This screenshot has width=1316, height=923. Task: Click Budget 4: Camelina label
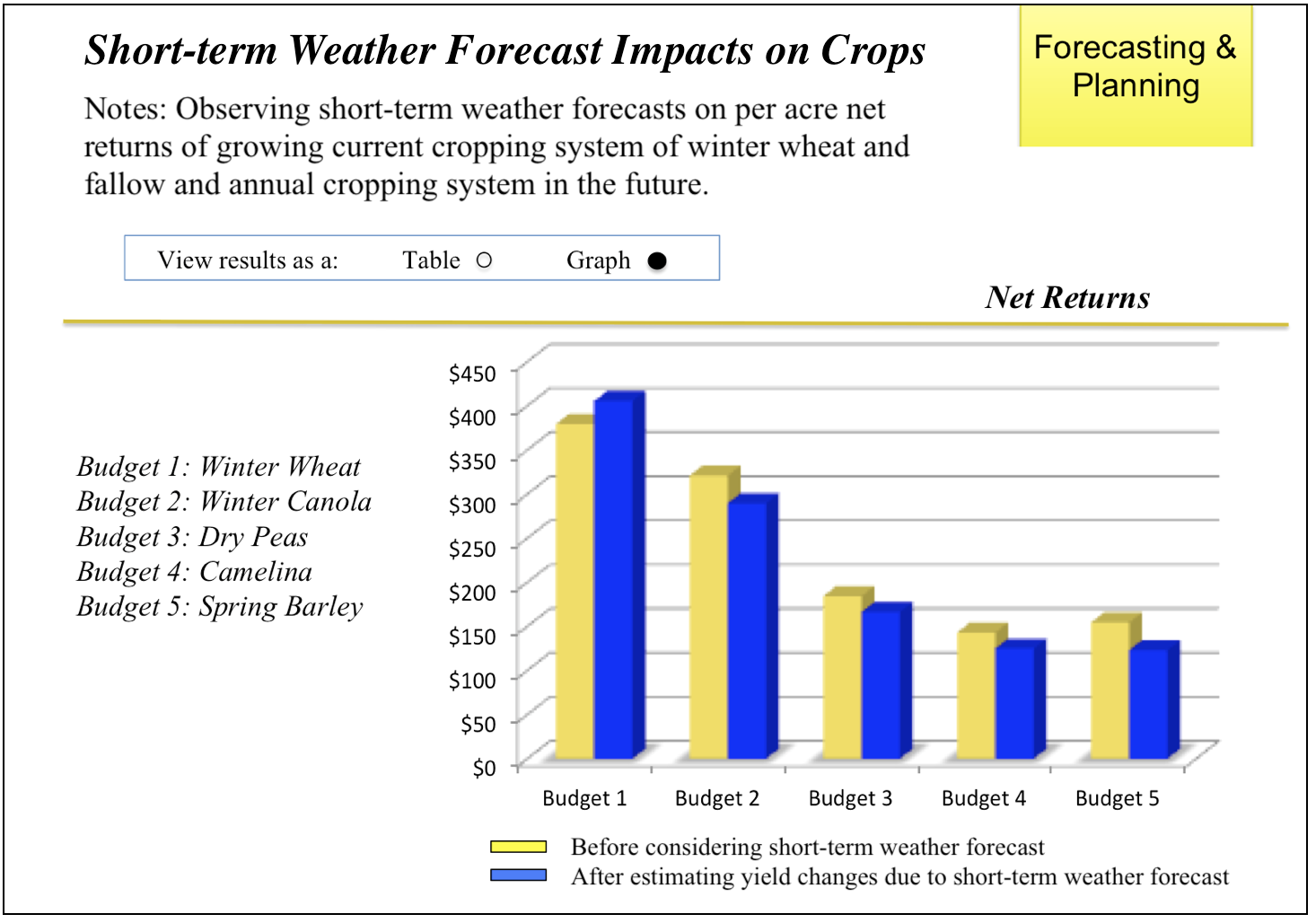pos(194,572)
